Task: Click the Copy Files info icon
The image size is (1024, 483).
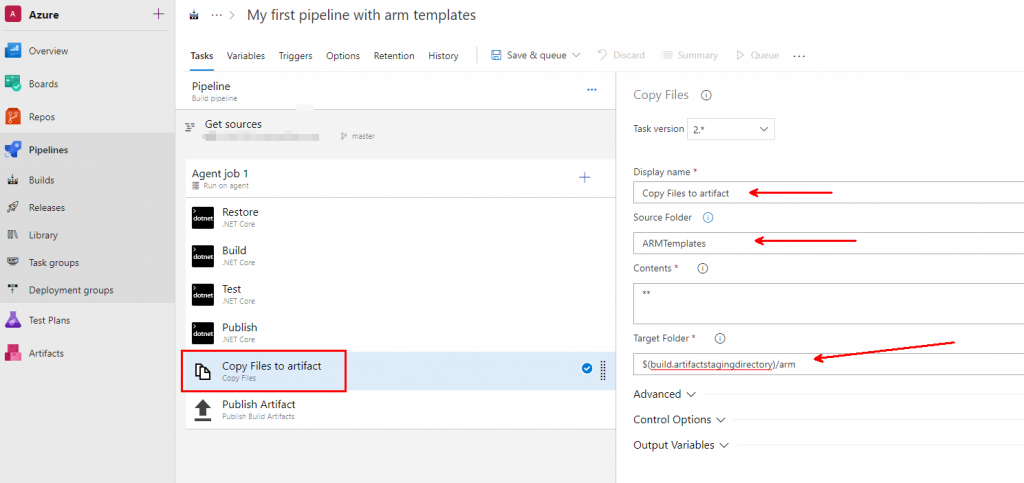Action: click(x=706, y=95)
